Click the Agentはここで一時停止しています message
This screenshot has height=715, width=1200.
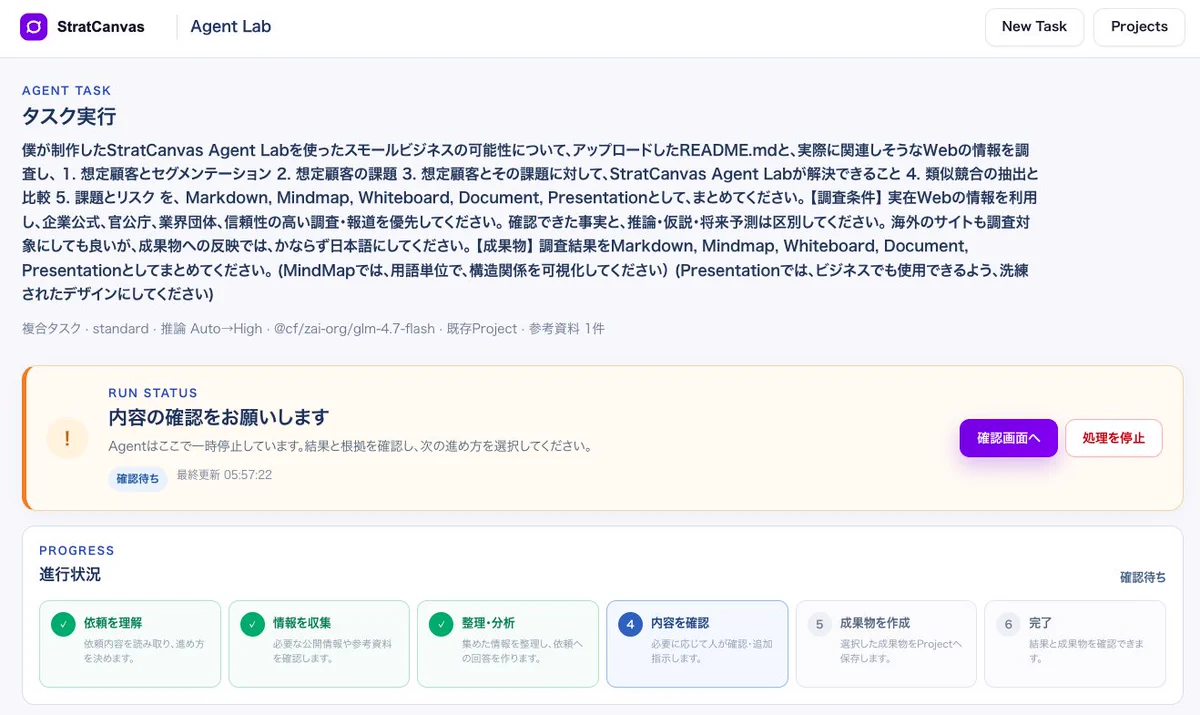pos(350,446)
